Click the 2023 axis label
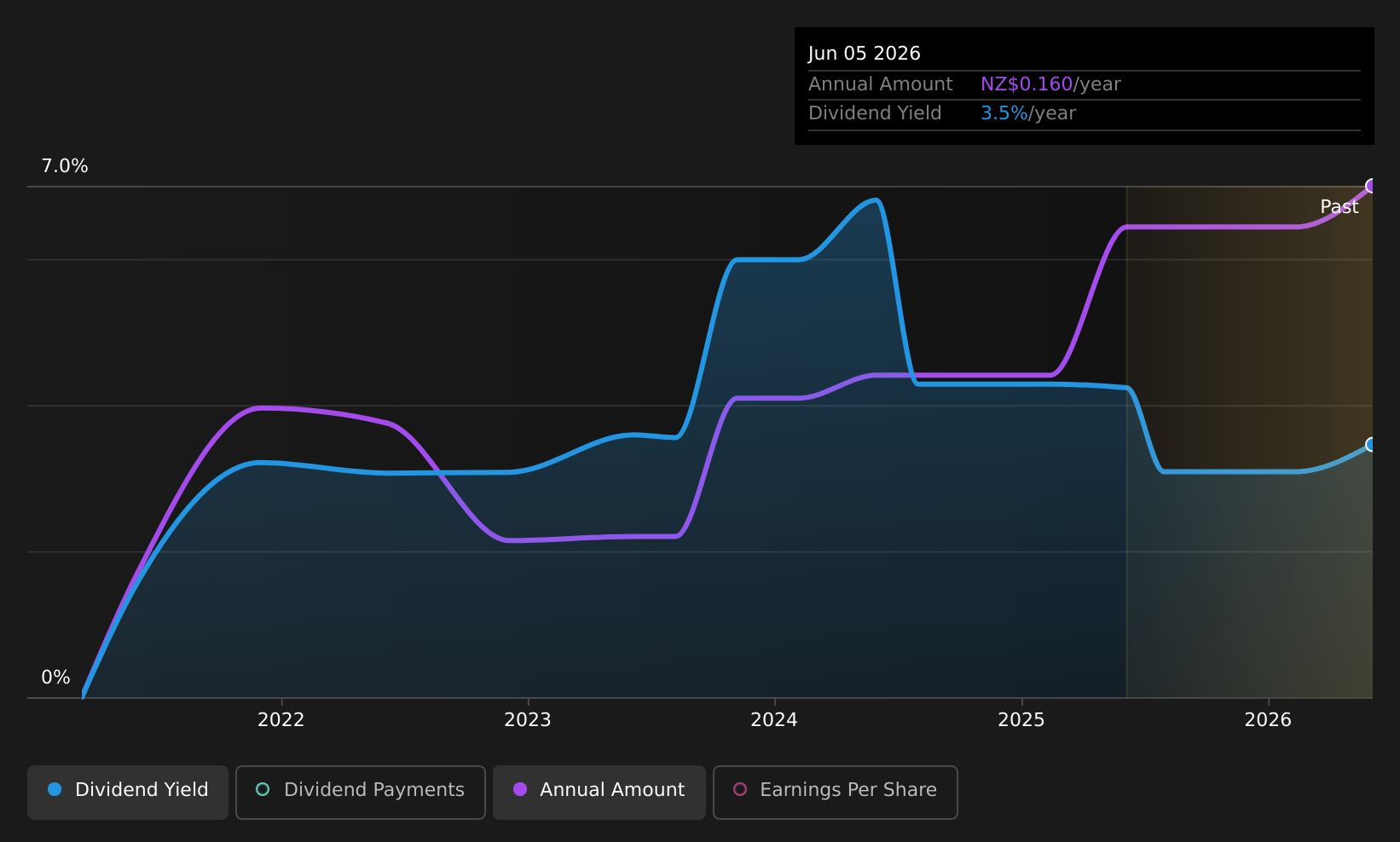 (x=528, y=720)
